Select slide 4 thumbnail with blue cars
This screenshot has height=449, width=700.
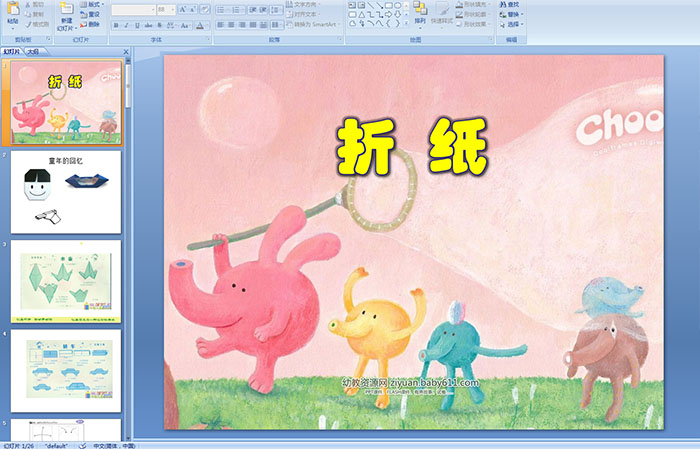pos(66,371)
